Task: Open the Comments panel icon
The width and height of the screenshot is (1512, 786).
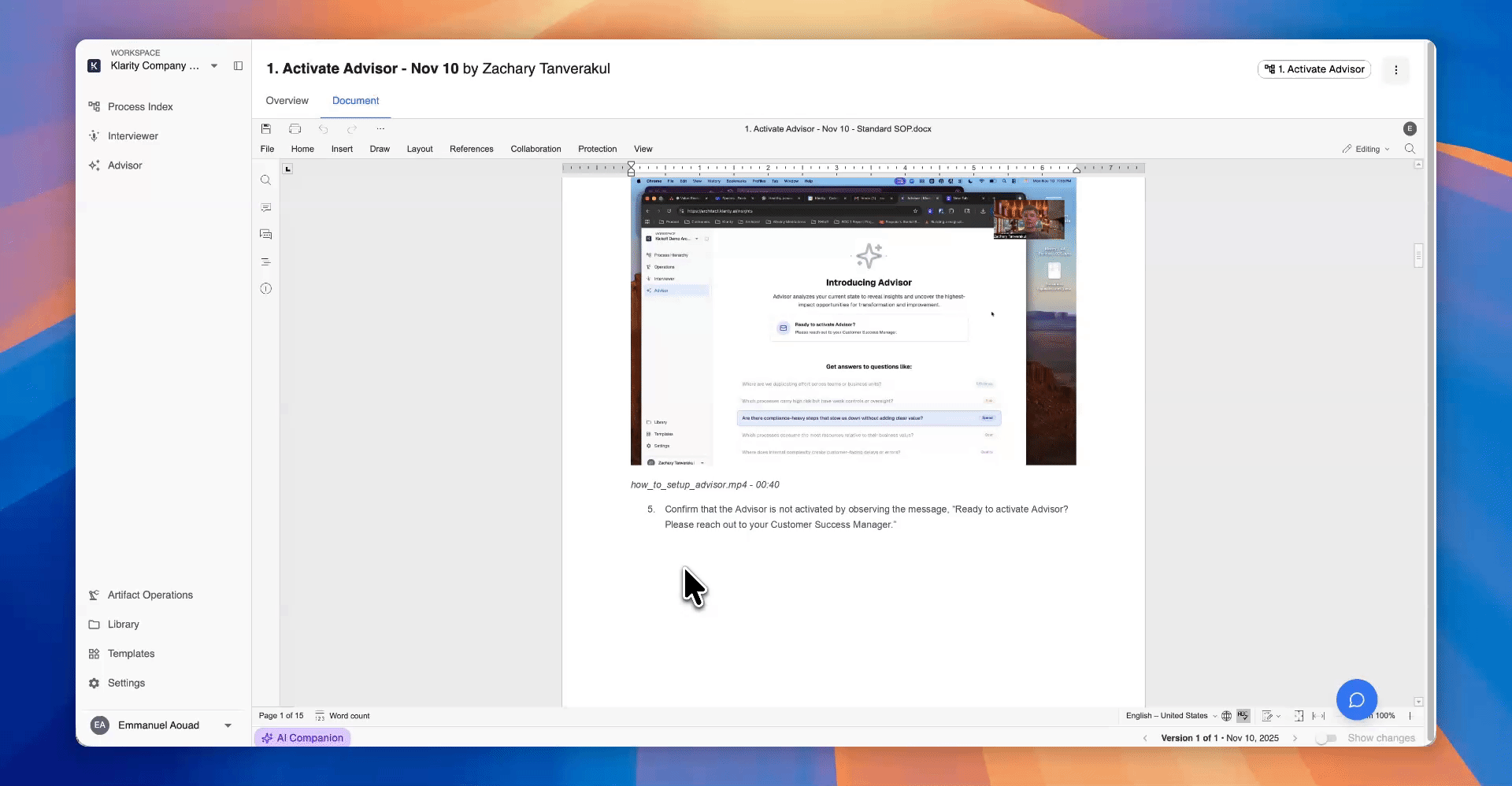Action: 266,207
